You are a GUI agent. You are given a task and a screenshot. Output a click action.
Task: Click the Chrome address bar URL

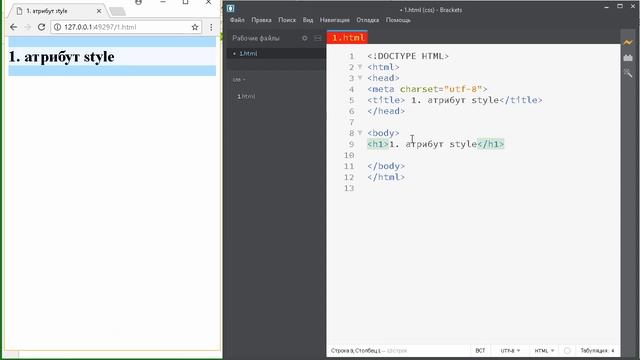100,27
